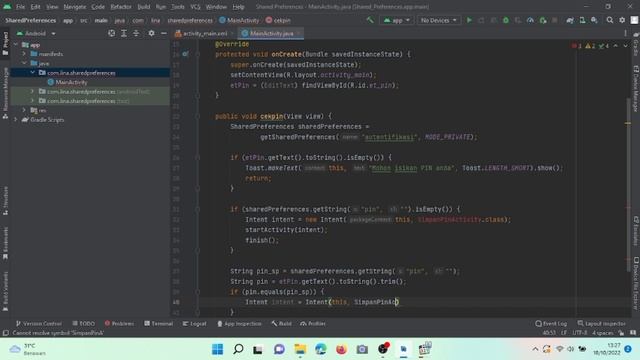The image size is (640, 360).
Task: Toggle the Structure side tab
Action: [x=5, y=201]
